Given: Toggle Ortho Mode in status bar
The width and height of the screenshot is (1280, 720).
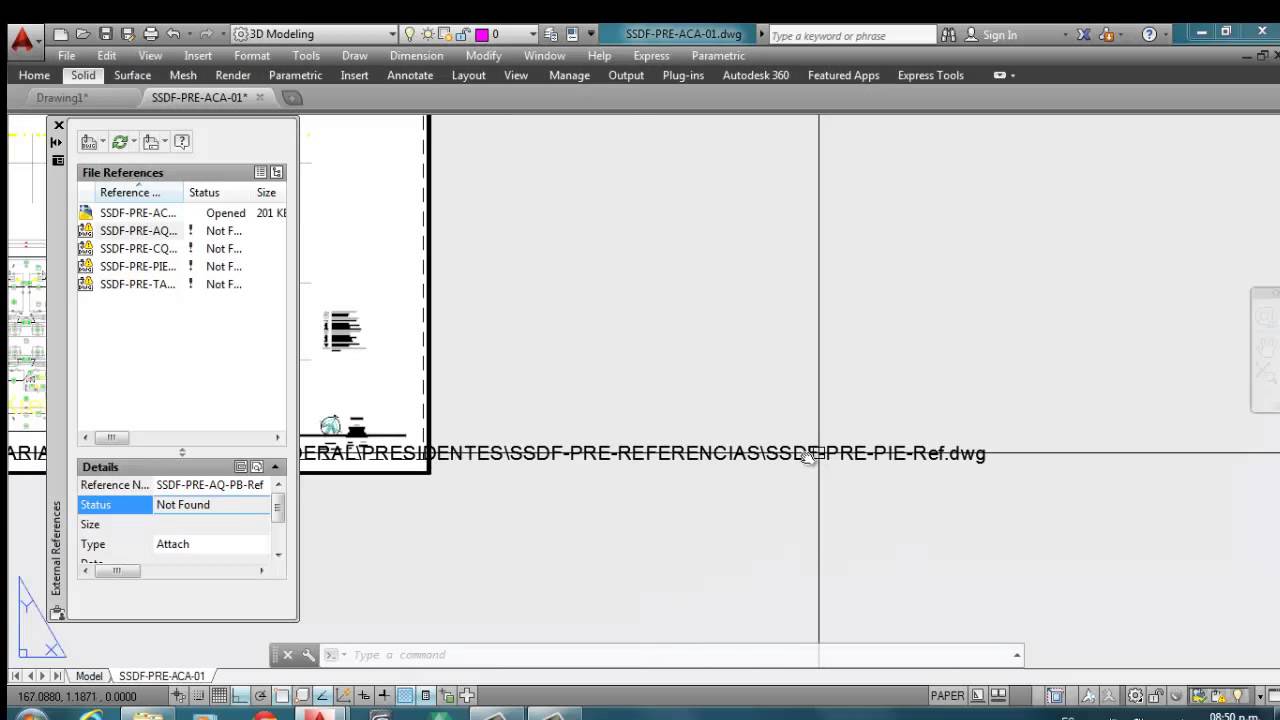Looking at the screenshot, I should (x=240, y=695).
